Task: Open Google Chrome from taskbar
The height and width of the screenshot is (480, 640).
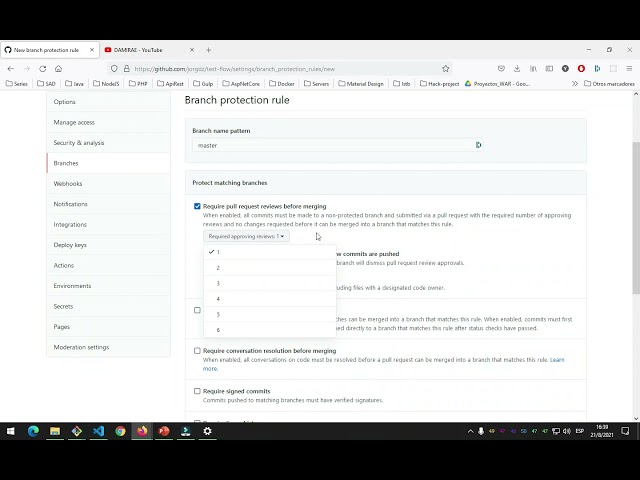Action: point(120,431)
